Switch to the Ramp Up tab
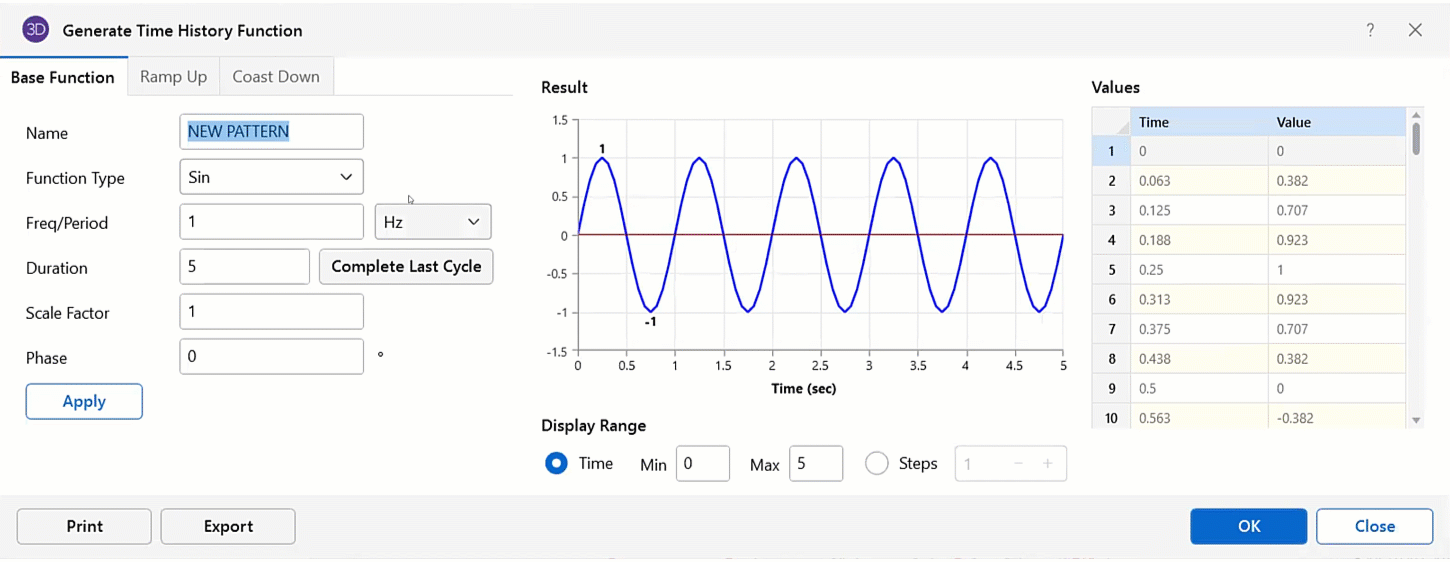1450x562 pixels. coord(173,77)
